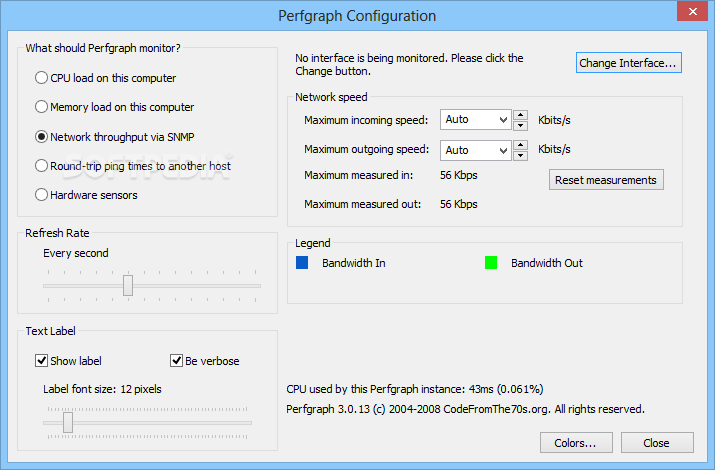
Task: Click the CPU used by this Perfgraph instance line
Action: point(415,389)
